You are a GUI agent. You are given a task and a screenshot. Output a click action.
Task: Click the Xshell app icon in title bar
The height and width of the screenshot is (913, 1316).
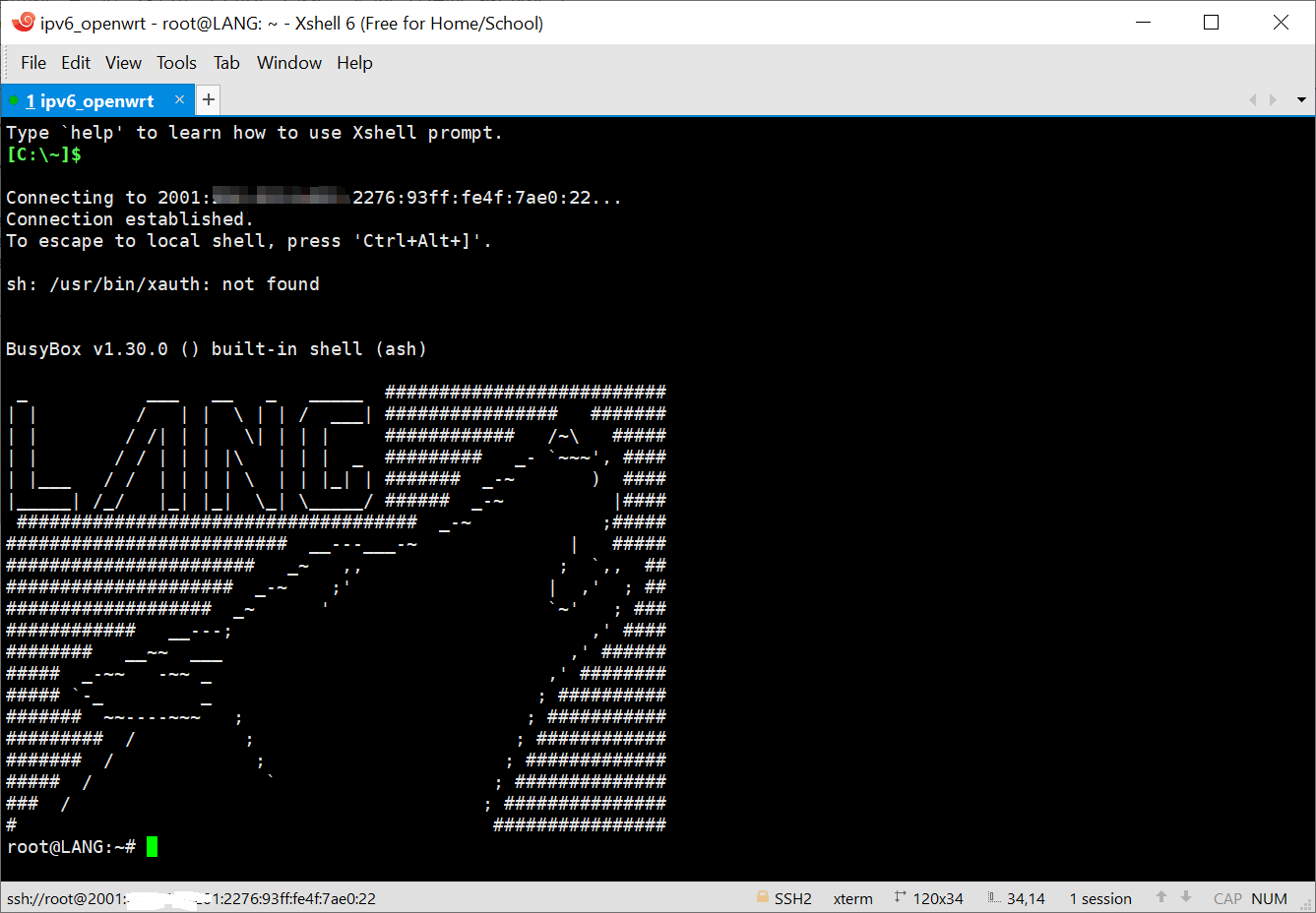tap(23, 22)
